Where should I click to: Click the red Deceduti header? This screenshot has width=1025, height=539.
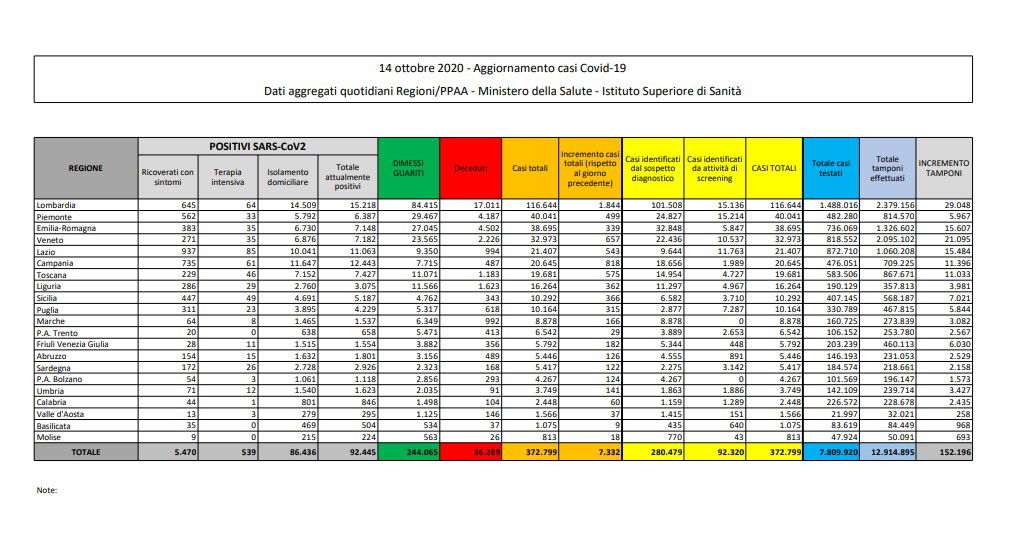(471, 168)
